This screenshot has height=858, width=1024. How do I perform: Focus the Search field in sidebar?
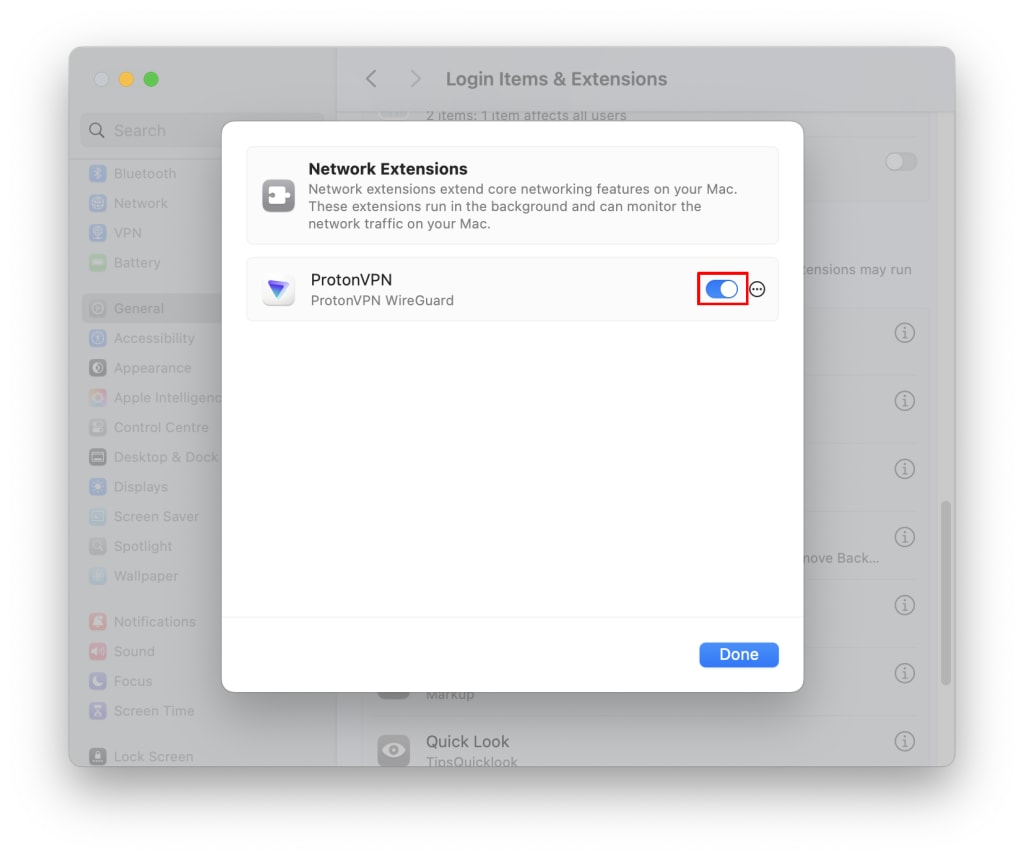click(152, 130)
